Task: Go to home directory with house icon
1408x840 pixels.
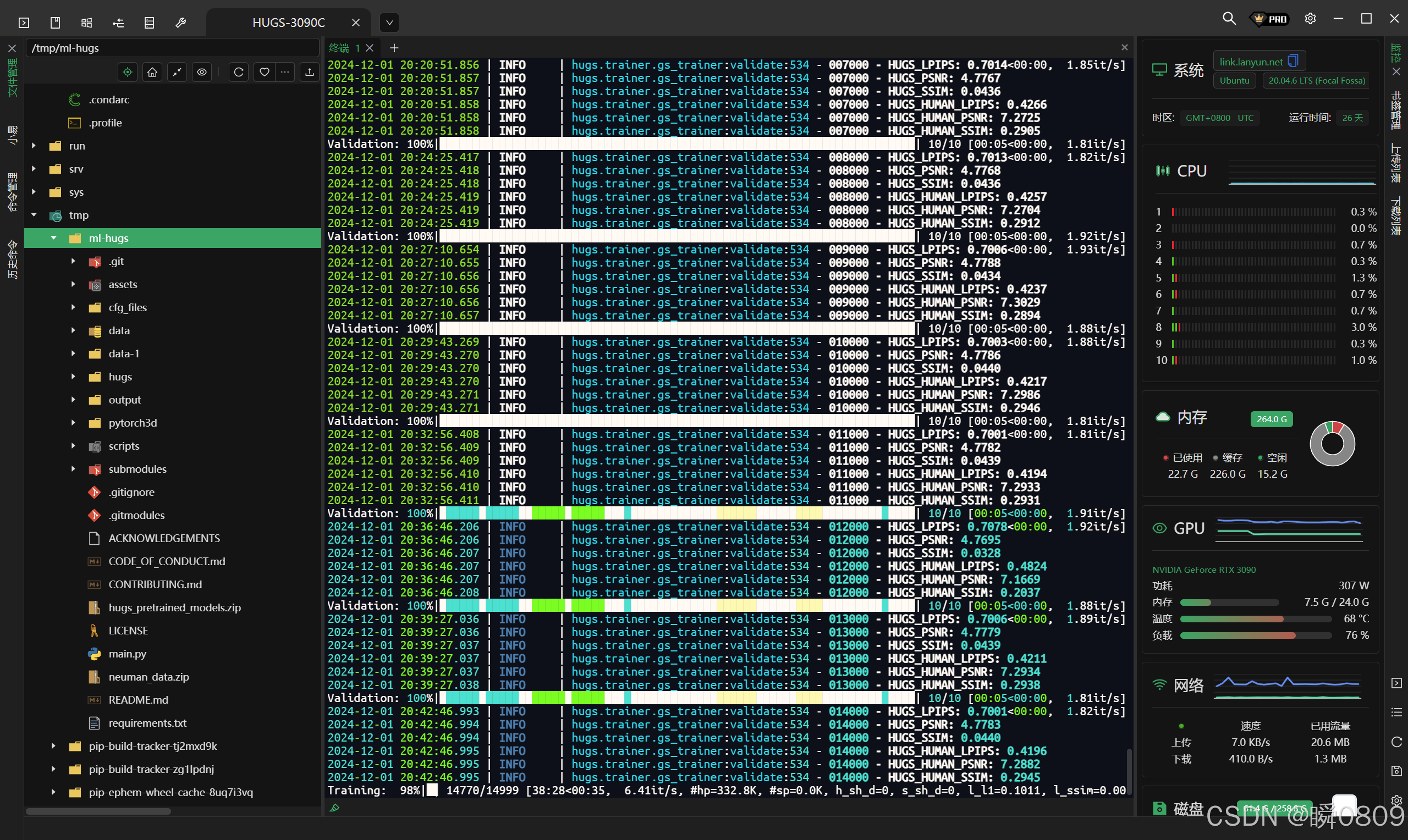Action: 152,72
